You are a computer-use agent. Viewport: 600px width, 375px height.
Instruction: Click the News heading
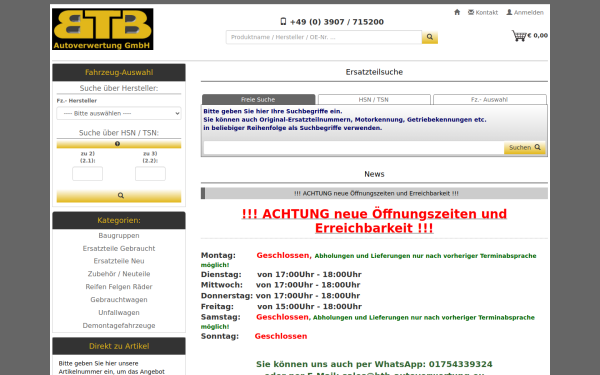[374, 174]
